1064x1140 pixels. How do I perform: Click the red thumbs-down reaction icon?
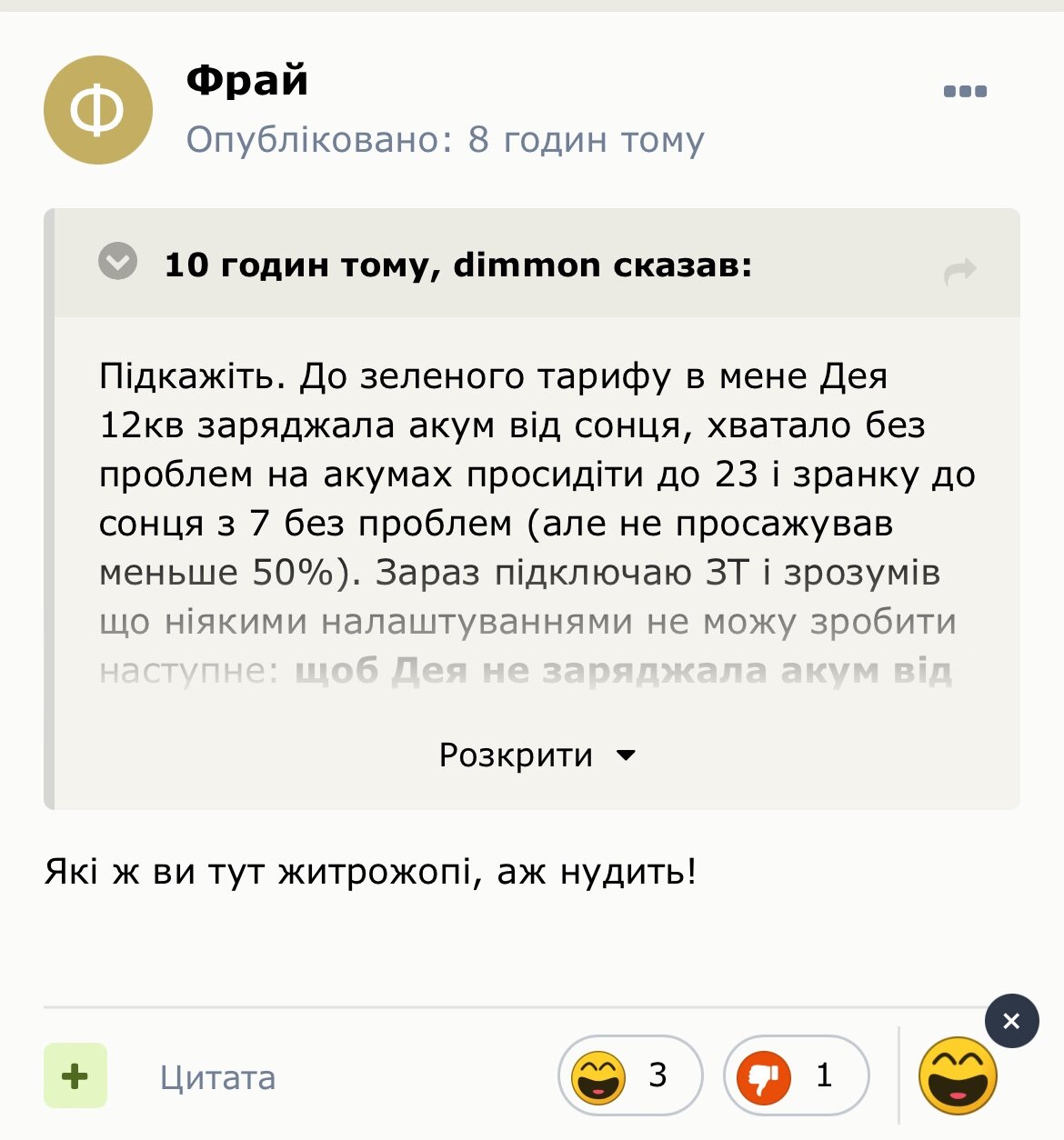pyautogui.click(x=764, y=1077)
